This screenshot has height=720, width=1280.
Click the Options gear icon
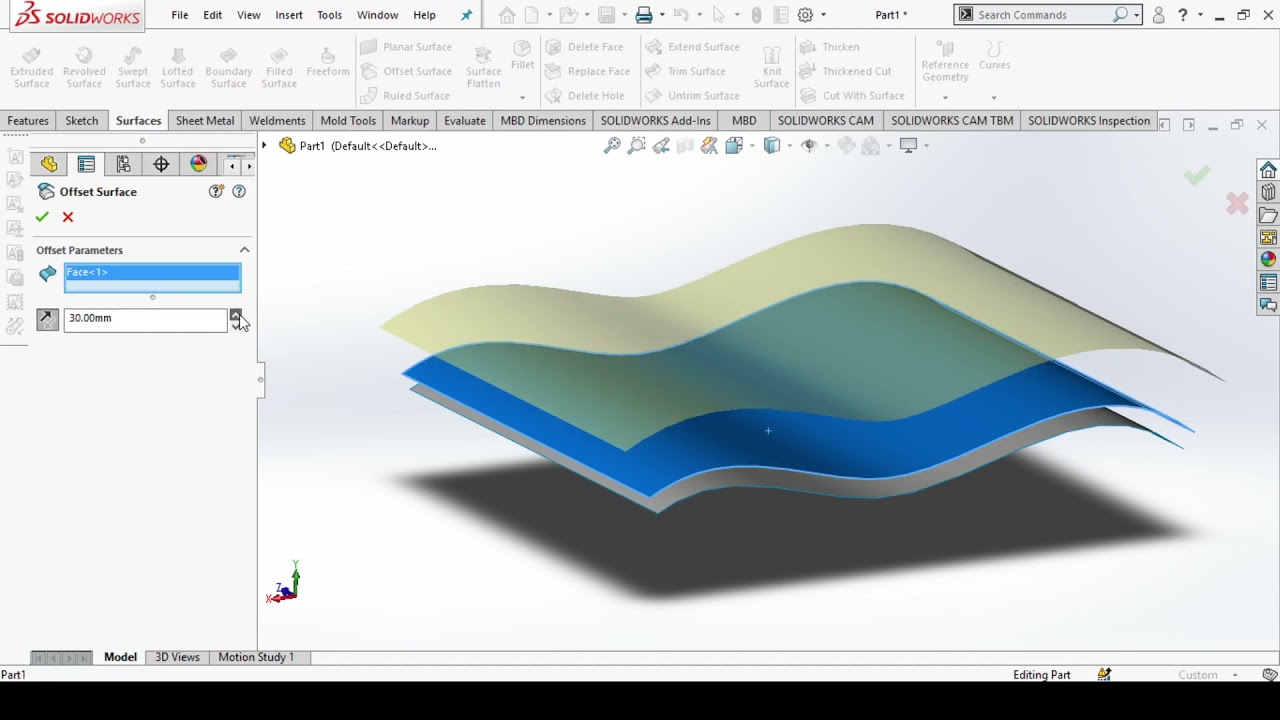point(805,15)
